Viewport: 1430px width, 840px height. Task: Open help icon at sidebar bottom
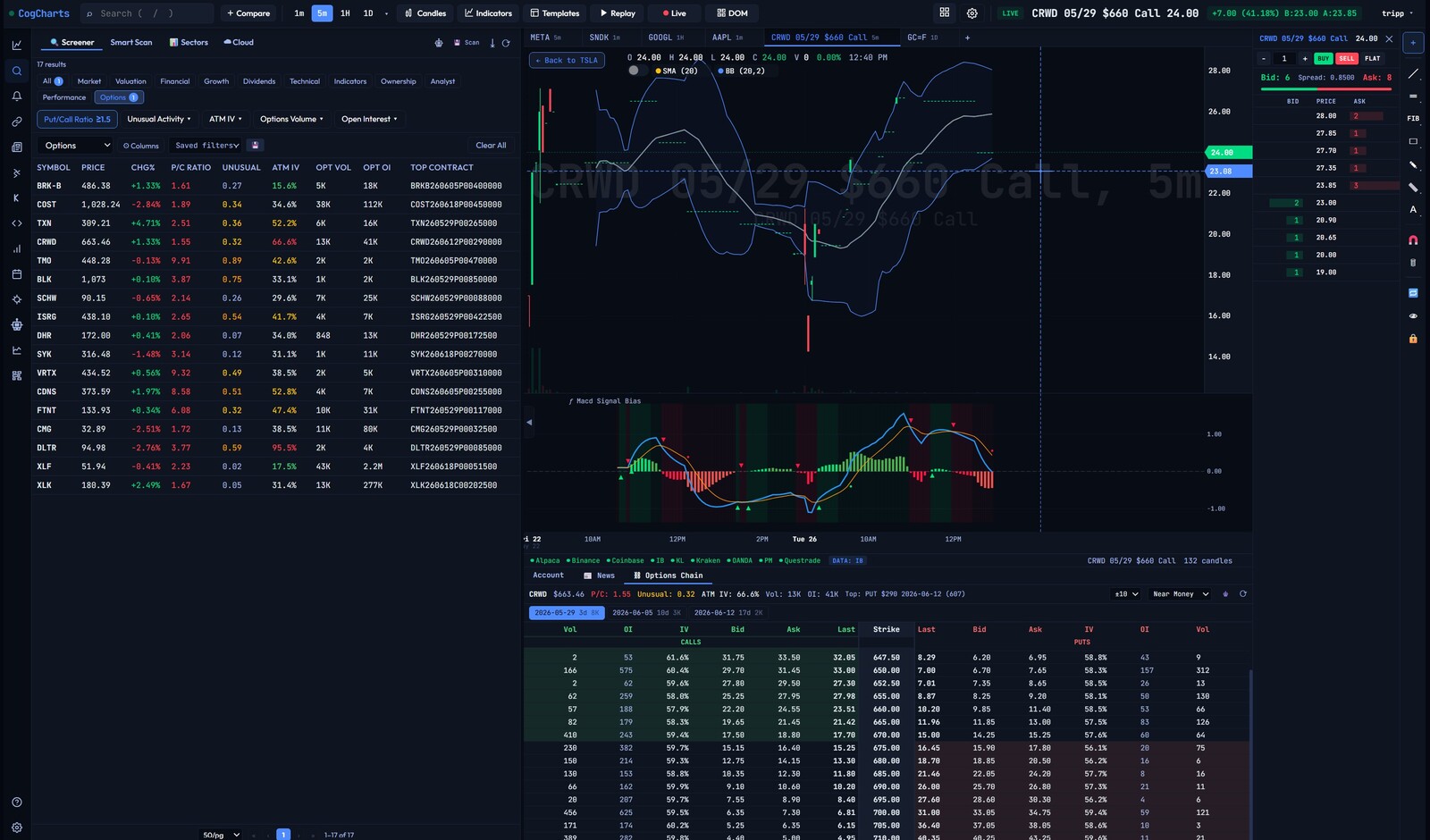[16, 802]
